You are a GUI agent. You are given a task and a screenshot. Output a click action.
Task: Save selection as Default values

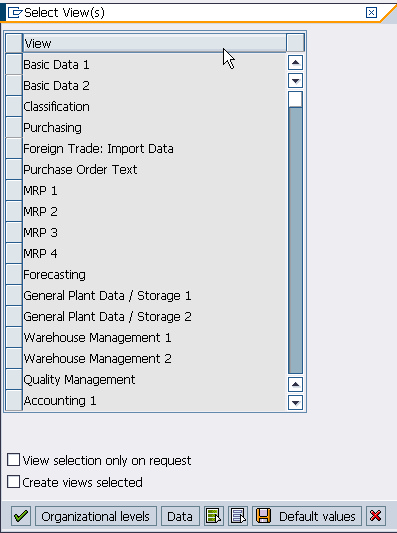(x=307, y=516)
